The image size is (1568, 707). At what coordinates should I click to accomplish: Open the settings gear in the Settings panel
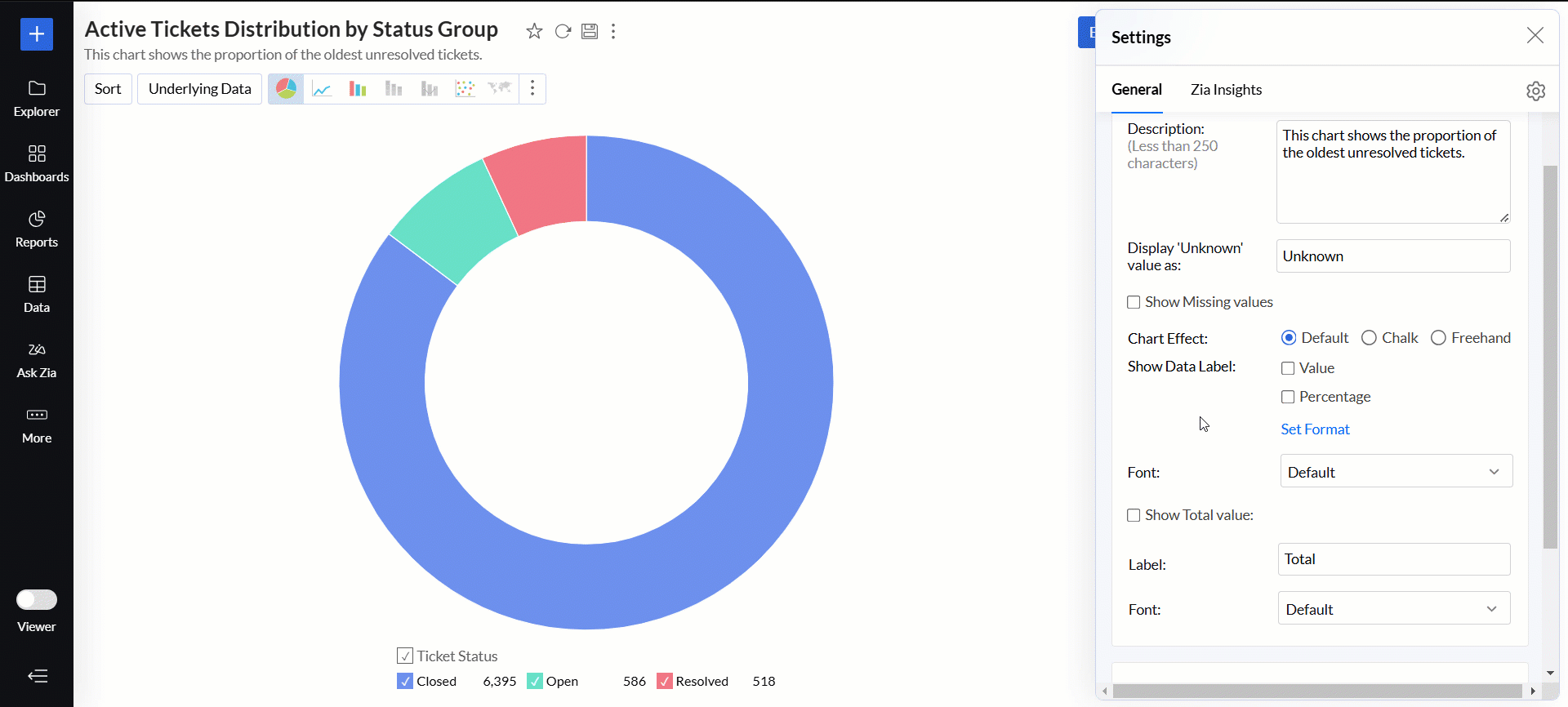click(x=1535, y=91)
